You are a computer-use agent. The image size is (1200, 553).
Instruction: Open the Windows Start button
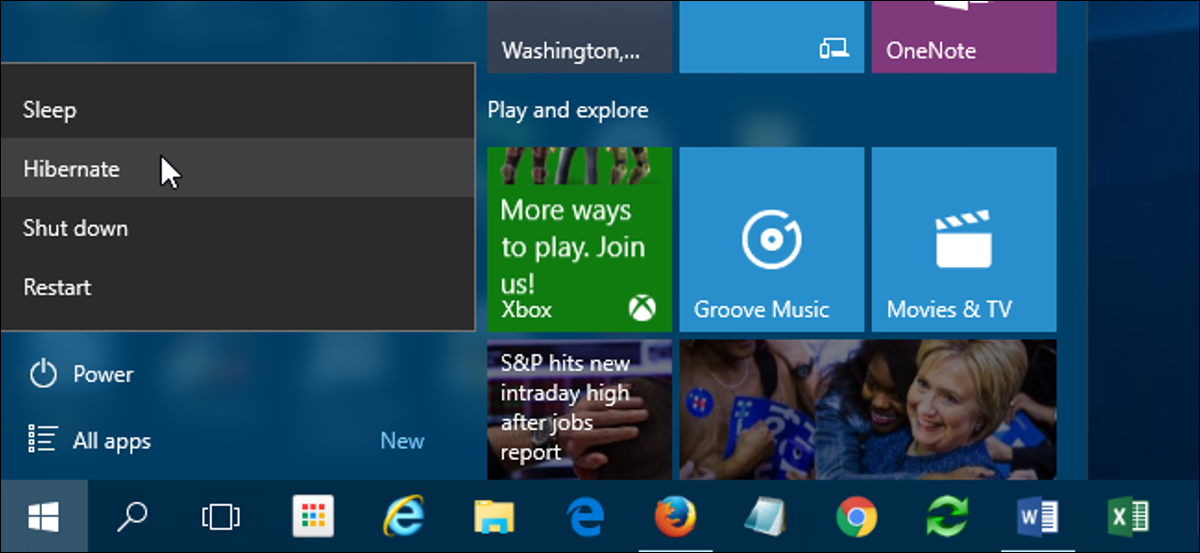coord(43,516)
